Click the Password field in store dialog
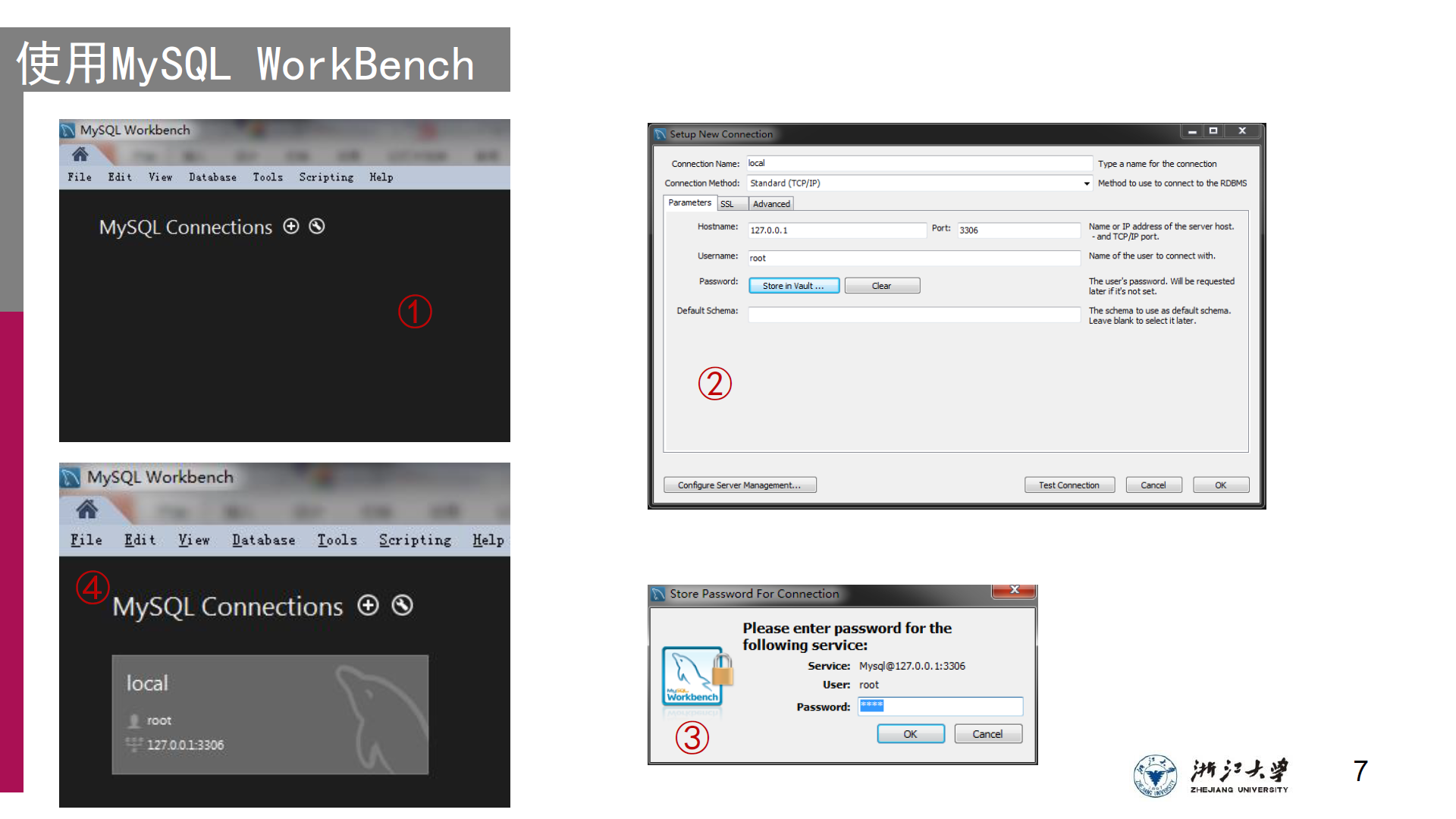Viewport: 1456px width, 819px height. click(x=940, y=707)
